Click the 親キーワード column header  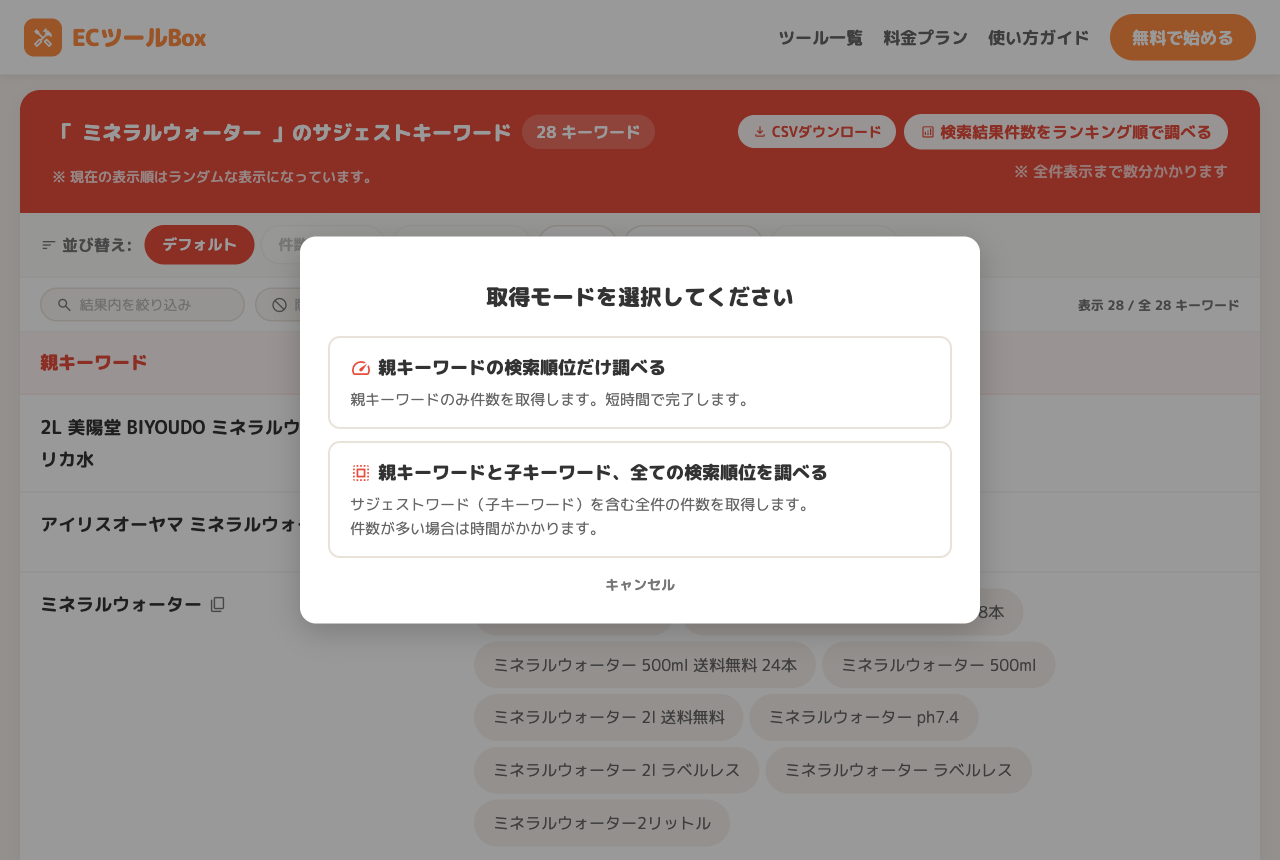[94, 363]
